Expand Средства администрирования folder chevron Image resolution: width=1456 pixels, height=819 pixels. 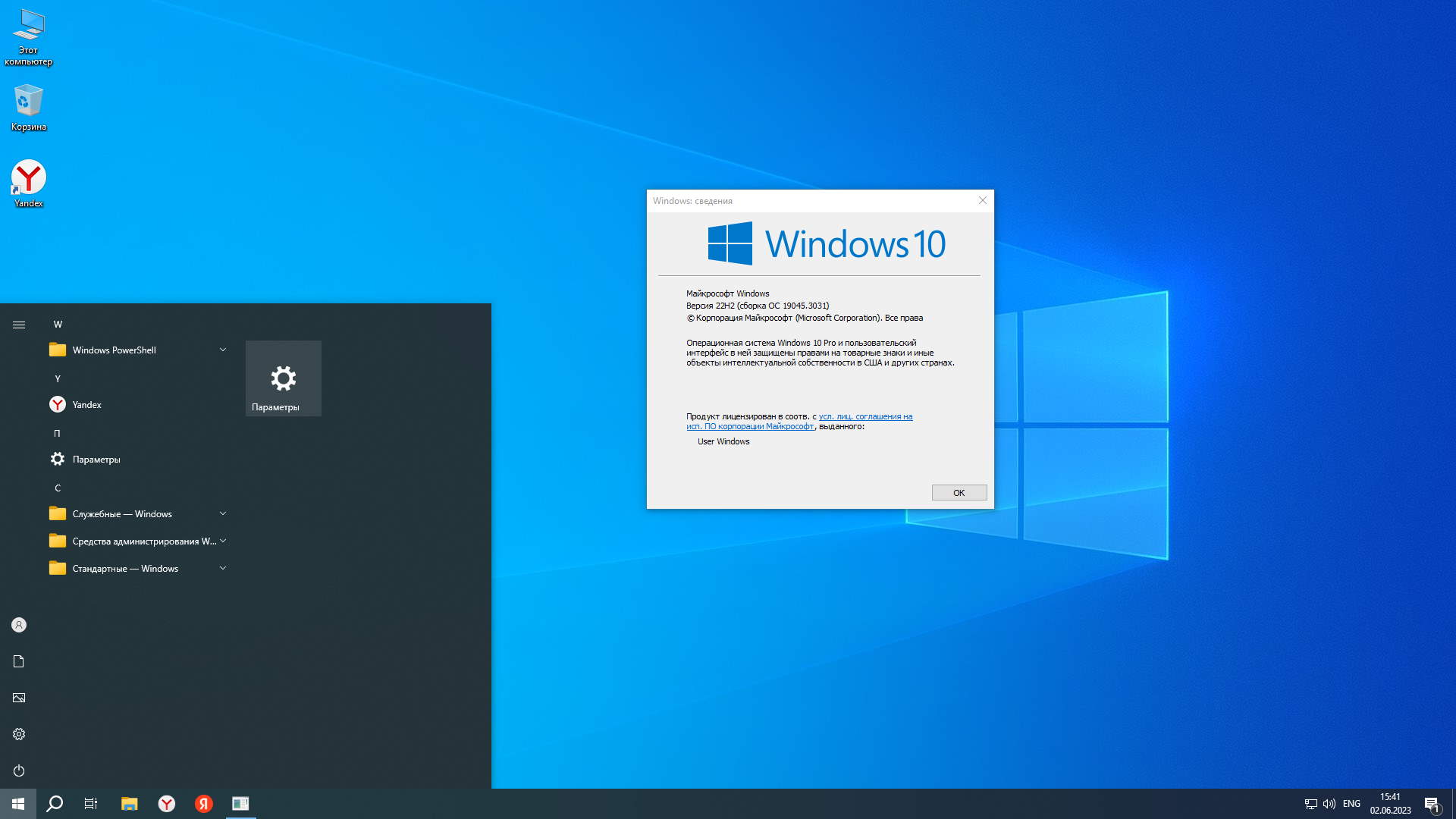click(x=222, y=541)
